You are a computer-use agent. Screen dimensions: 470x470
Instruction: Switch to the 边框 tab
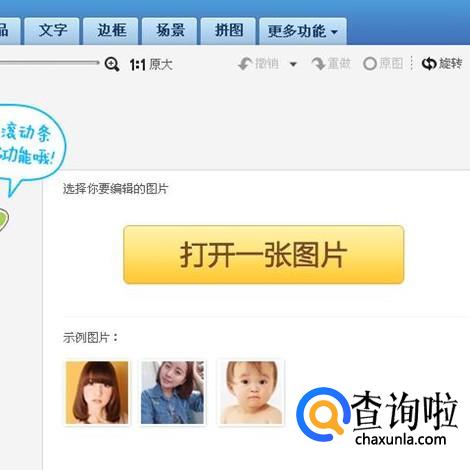(x=111, y=31)
